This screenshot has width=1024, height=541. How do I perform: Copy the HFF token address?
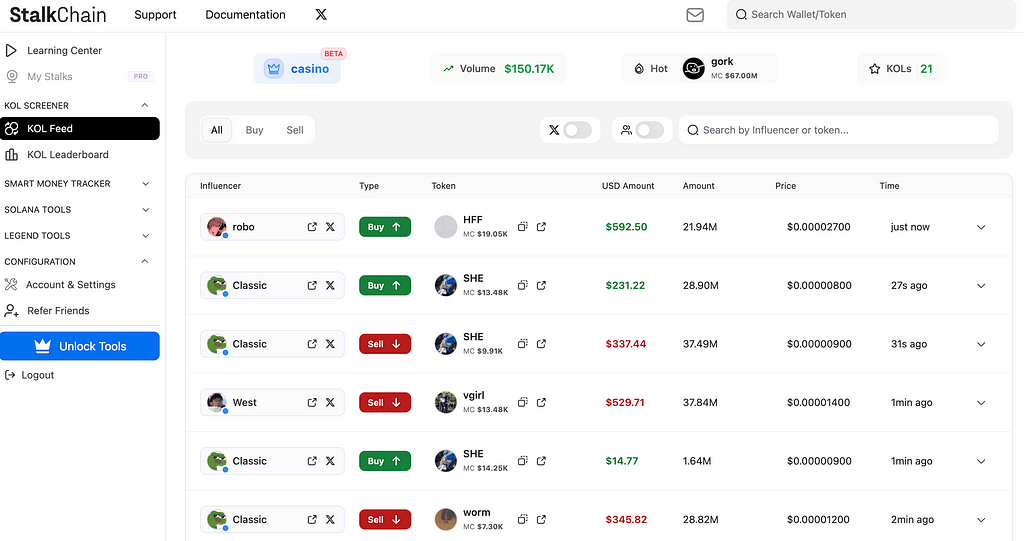[522, 227]
